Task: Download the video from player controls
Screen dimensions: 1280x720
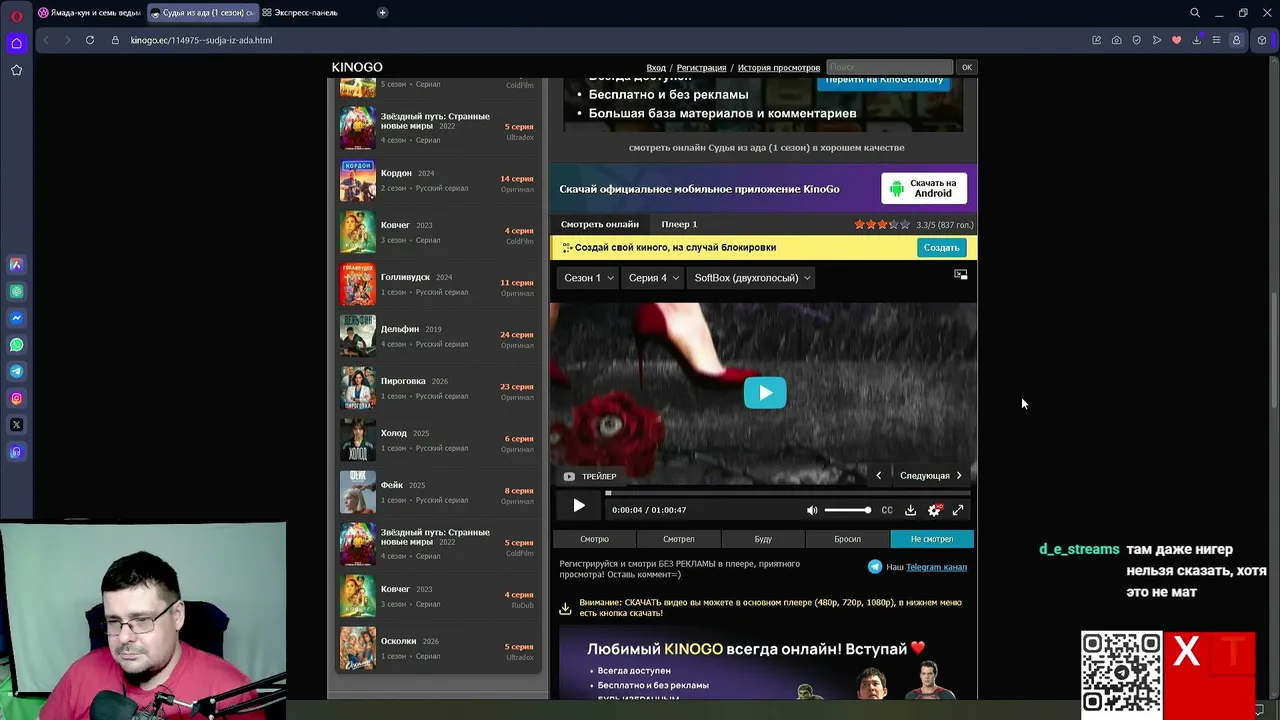Action: (910, 510)
